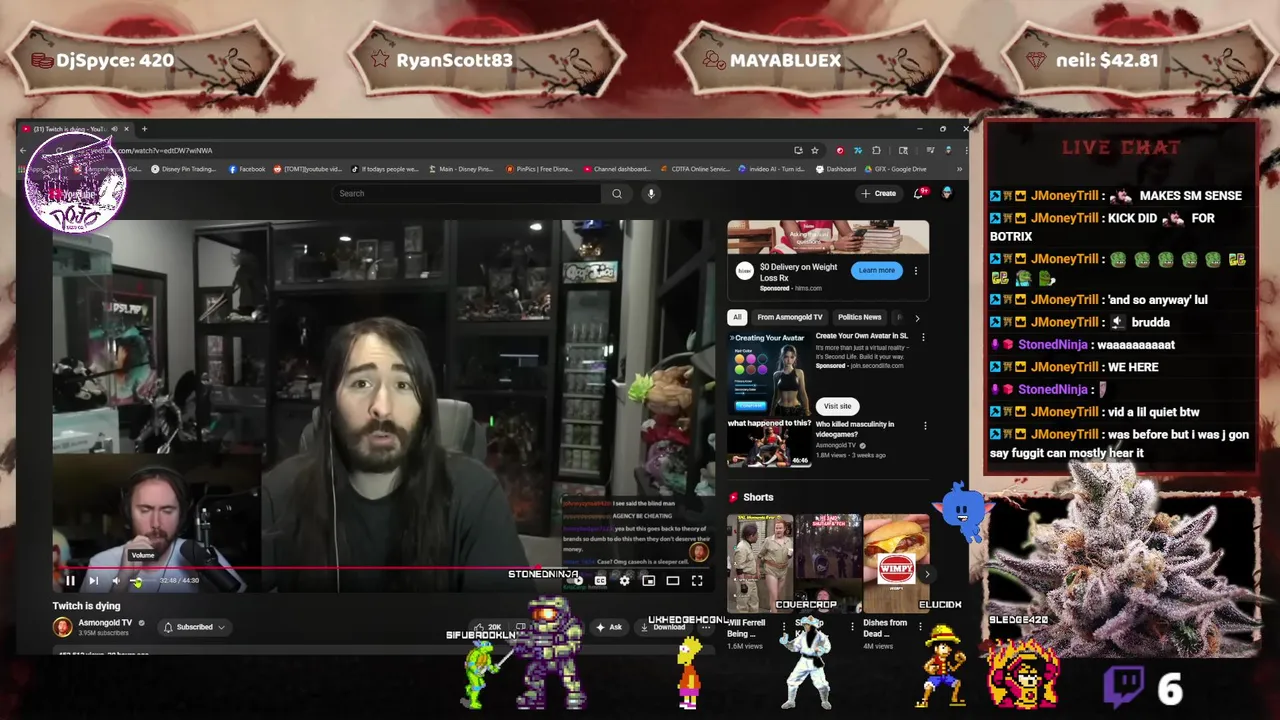Switch player to miniplayer mode

pos(648,580)
